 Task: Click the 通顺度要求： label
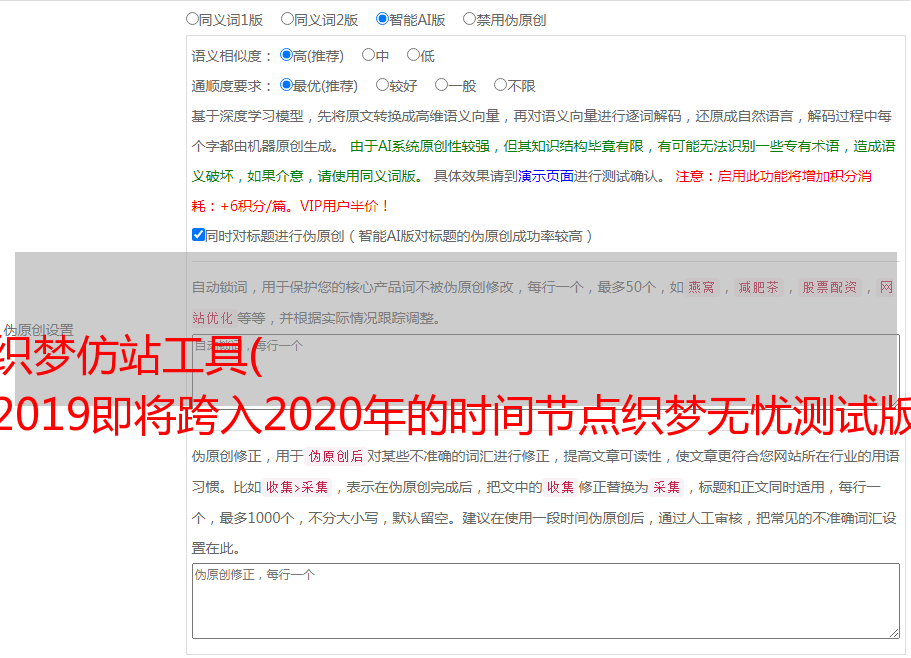coord(232,86)
